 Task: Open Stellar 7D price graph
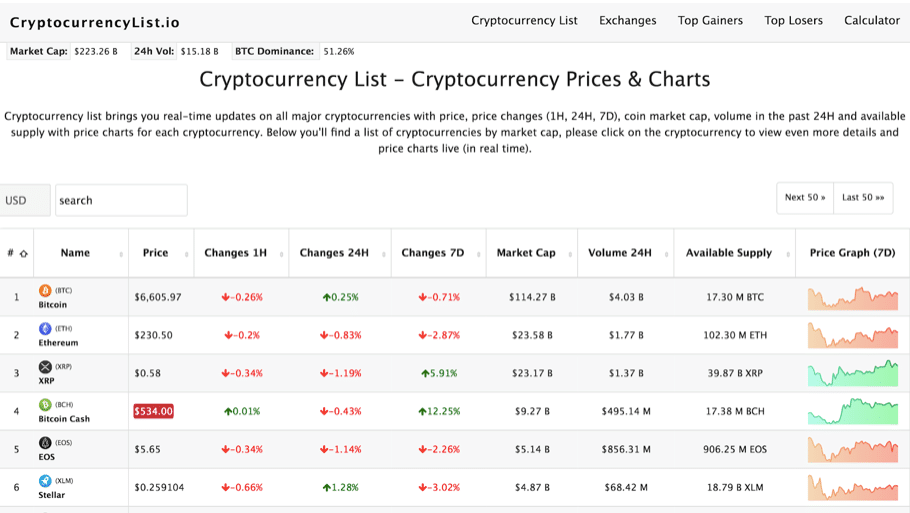(853, 488)
